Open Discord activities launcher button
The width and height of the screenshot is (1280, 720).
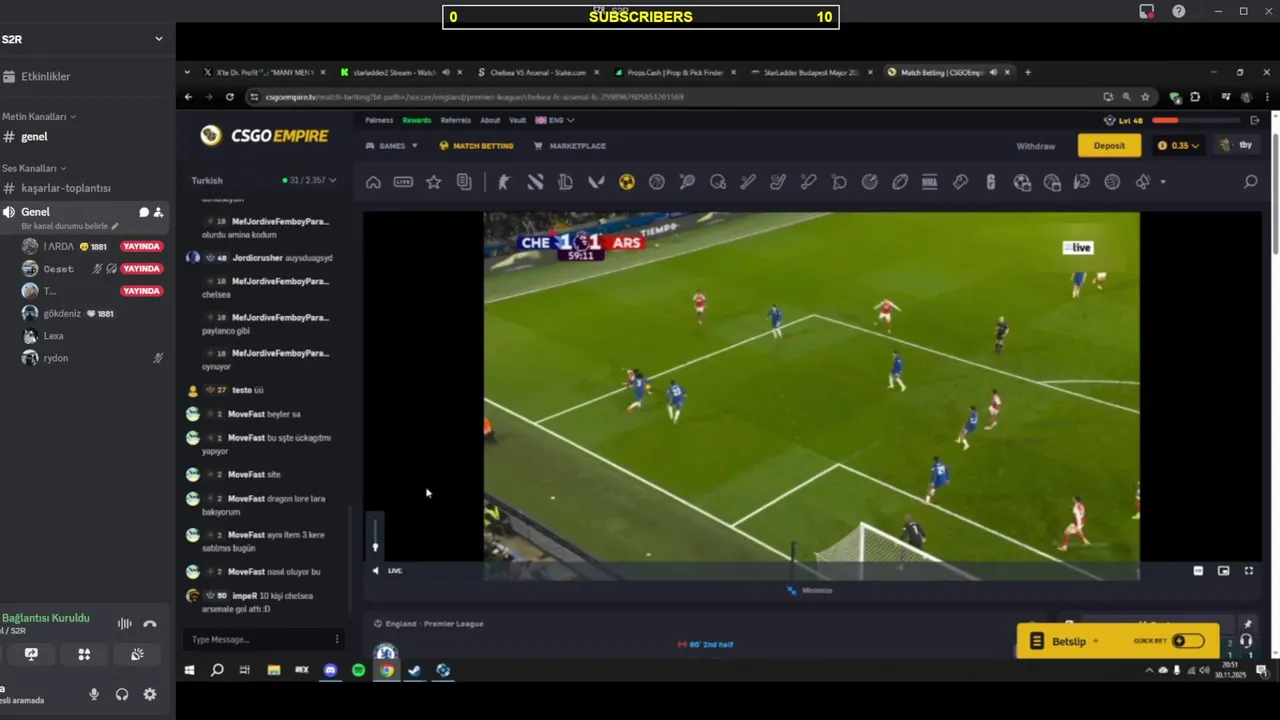coord(84,654)
